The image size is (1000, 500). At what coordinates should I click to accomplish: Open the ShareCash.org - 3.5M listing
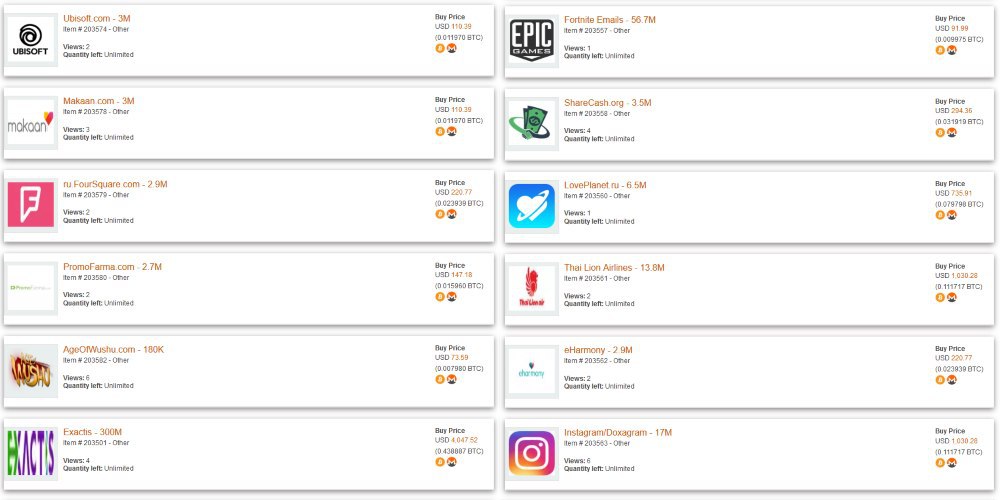tap(608, 103)
